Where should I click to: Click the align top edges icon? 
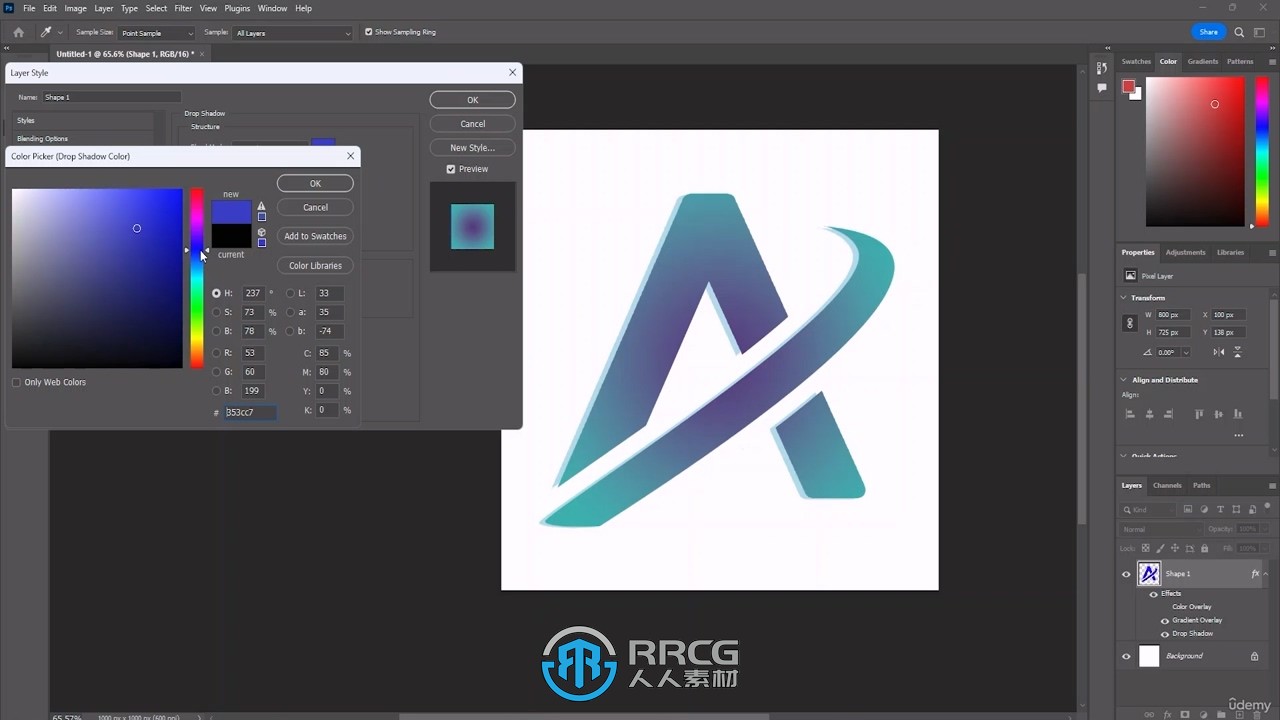click(x=1199, y=414)
